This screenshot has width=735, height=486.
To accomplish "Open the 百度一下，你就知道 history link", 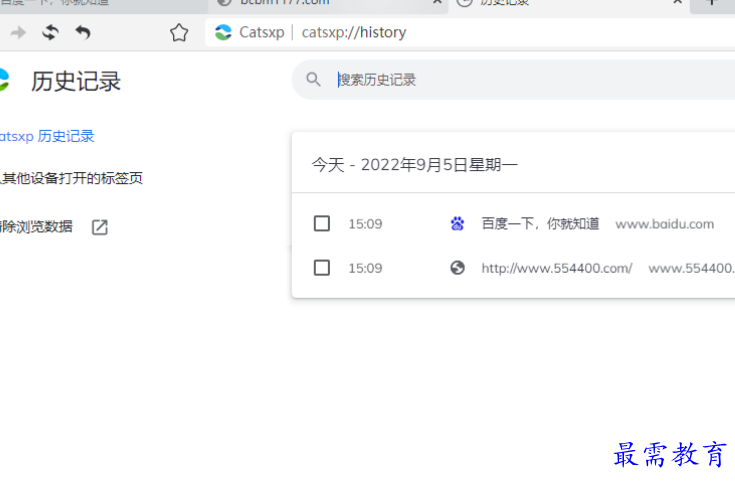I will coord(540,224).
